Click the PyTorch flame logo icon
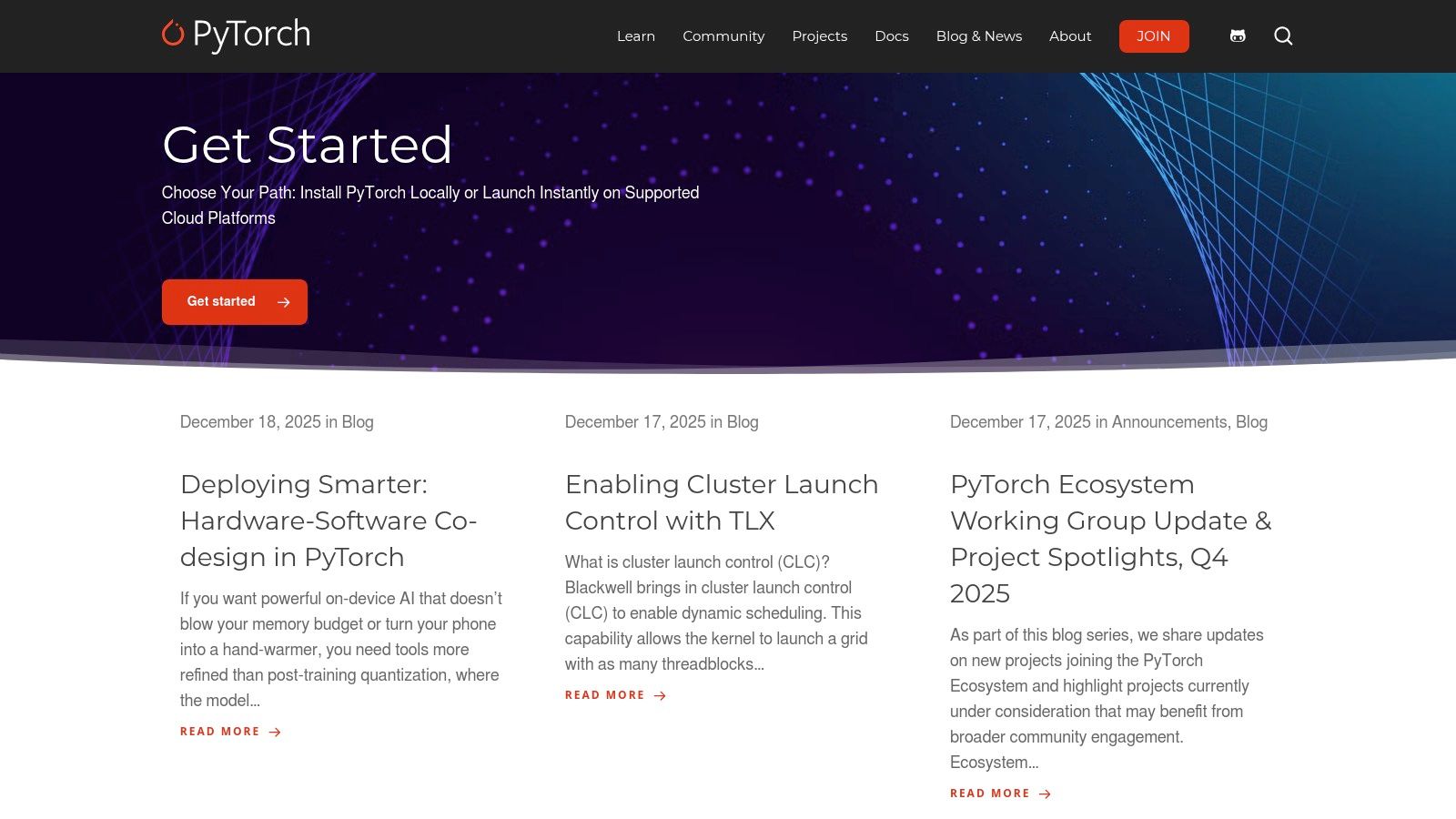The height and width of the screenshot is (819, 1456). (173, 34)
